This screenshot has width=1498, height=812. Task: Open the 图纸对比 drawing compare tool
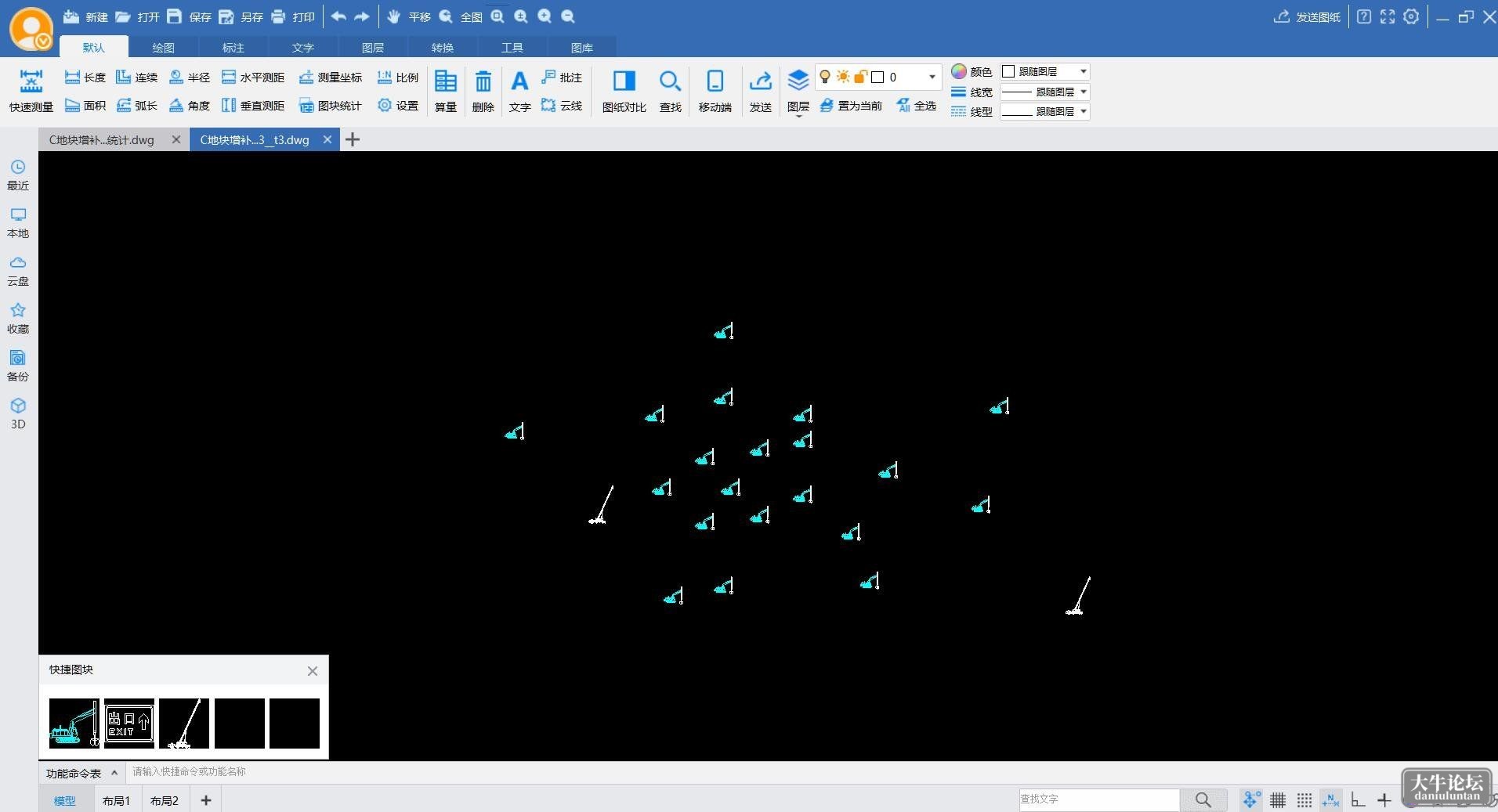[x=624, y=91]
